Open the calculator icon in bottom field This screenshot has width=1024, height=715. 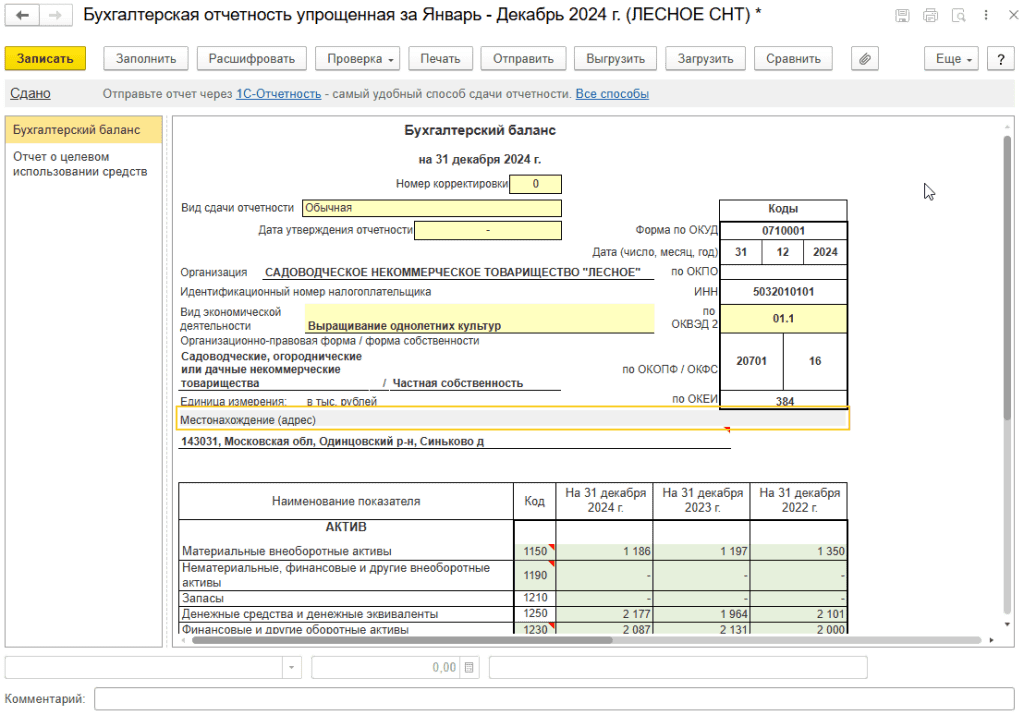(x=470, y=667)
